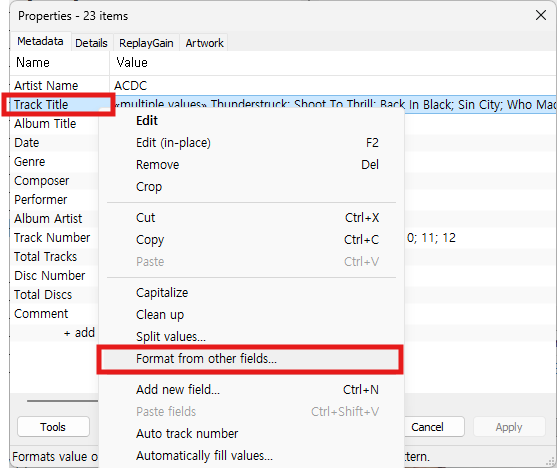Screen dimensions: 557x468
Task: Select Edit (in-place) menu entry
Action: tap(252, 143)
